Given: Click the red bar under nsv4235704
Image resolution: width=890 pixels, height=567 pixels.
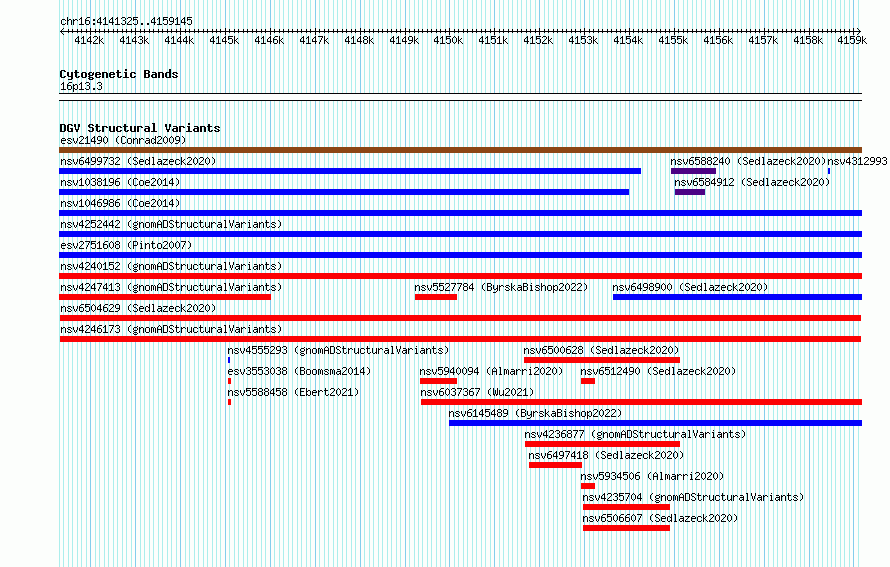Looking at the screenshot, I should click(x=626, y=507).
